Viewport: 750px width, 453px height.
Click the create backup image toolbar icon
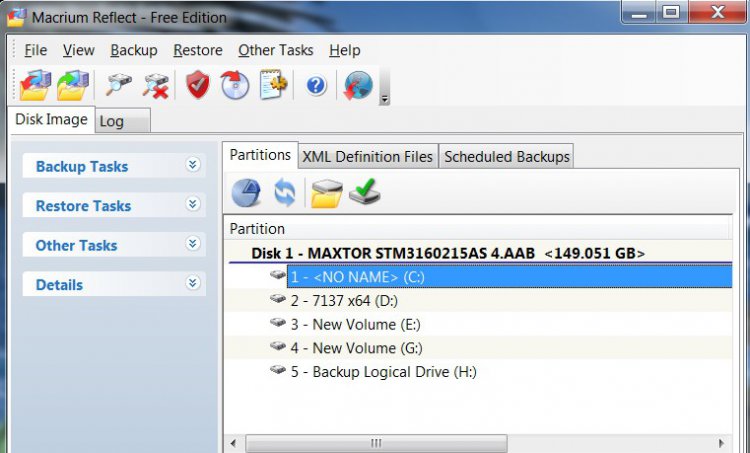point(35,85)
